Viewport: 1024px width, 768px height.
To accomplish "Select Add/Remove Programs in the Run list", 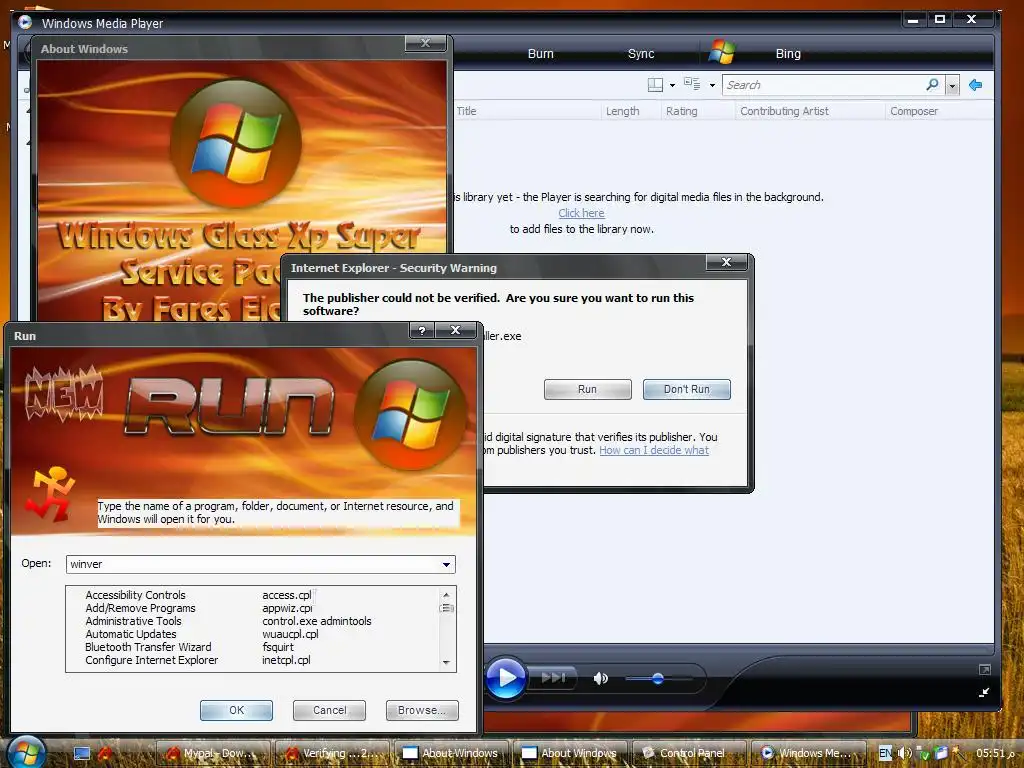I will click(x=140, y=608).
